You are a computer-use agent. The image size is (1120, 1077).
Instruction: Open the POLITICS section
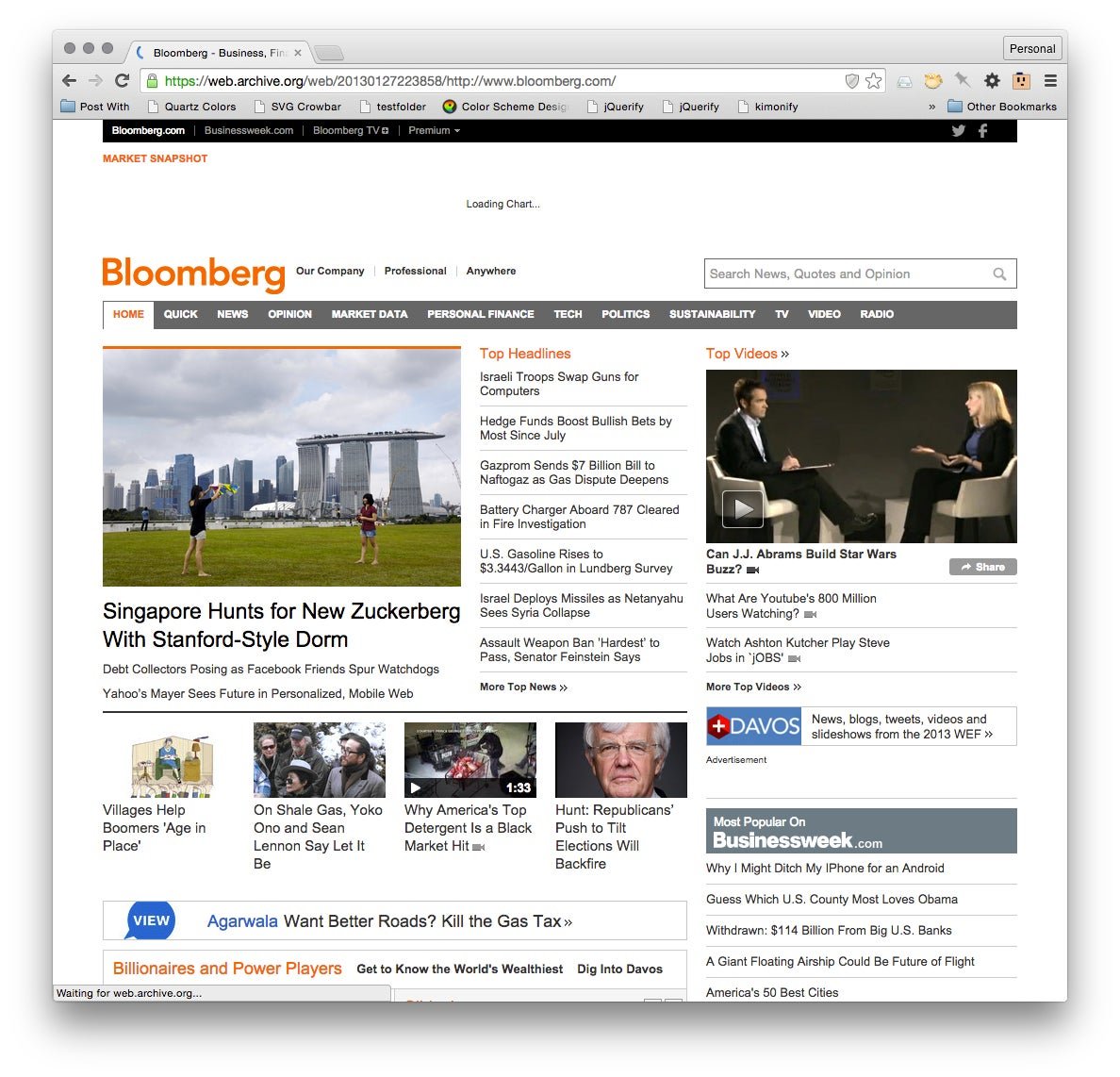625,314
